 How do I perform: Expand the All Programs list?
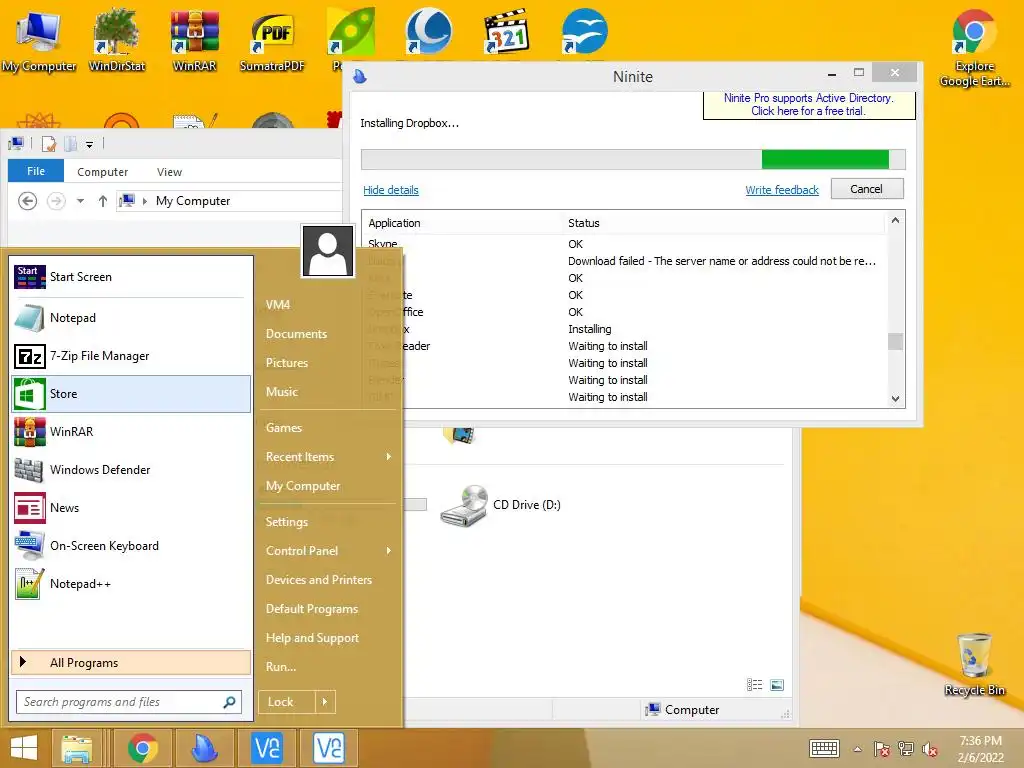(131, 662)
